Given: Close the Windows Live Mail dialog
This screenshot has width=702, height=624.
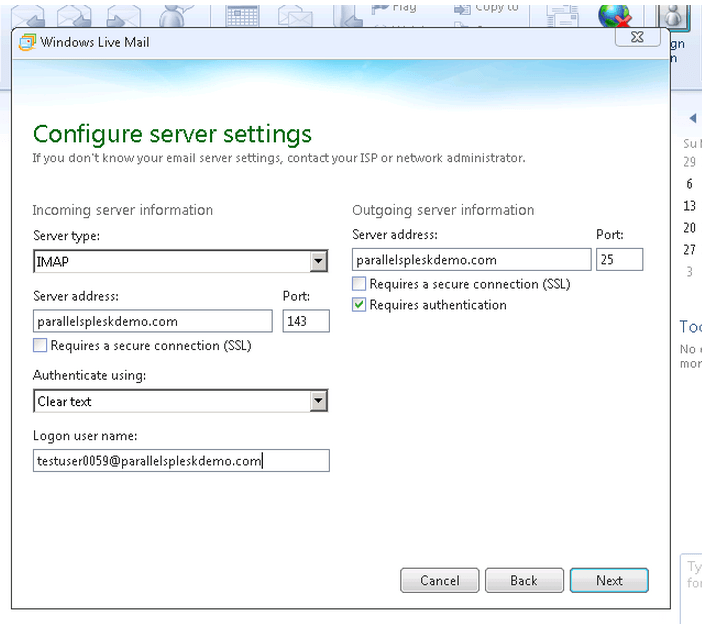Looking at the screenshot, I should (638, 37).
